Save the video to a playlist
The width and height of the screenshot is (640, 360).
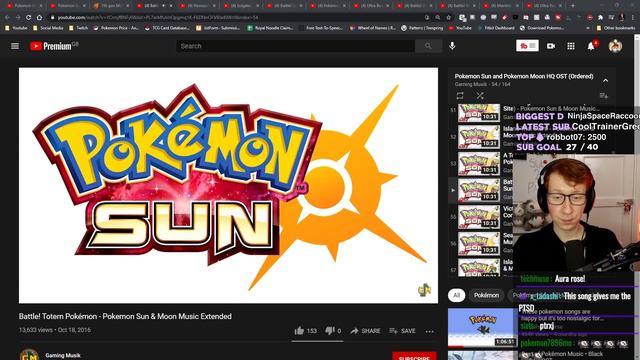coord(402,331)
